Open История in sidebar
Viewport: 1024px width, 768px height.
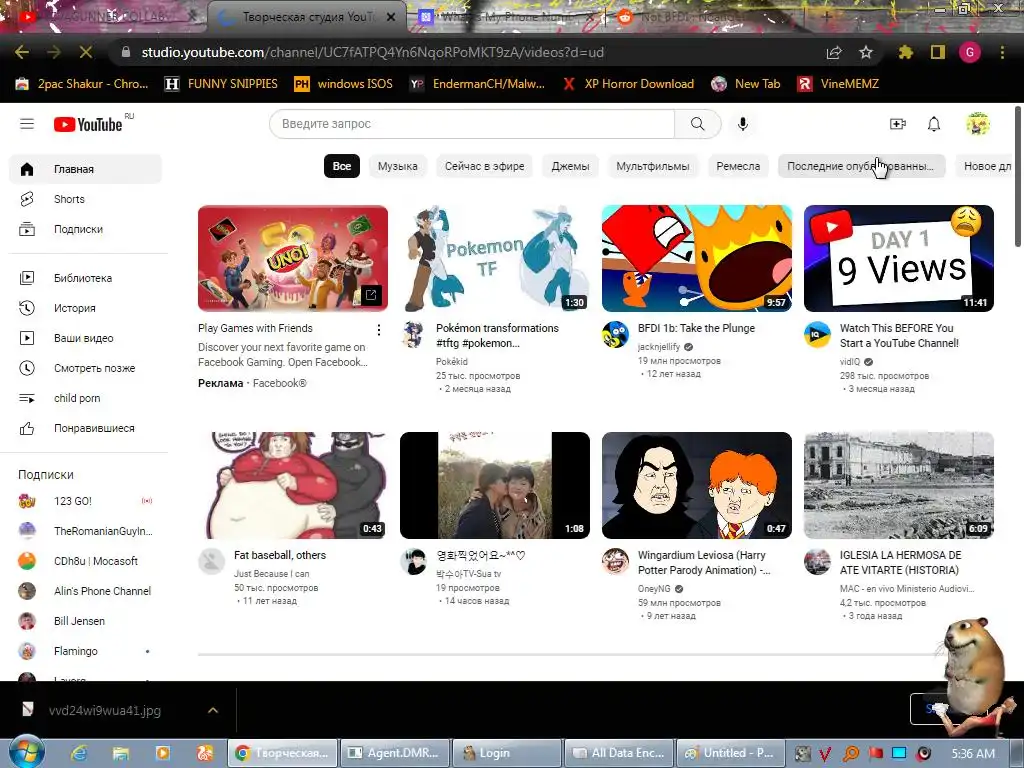tap(86, 308)
